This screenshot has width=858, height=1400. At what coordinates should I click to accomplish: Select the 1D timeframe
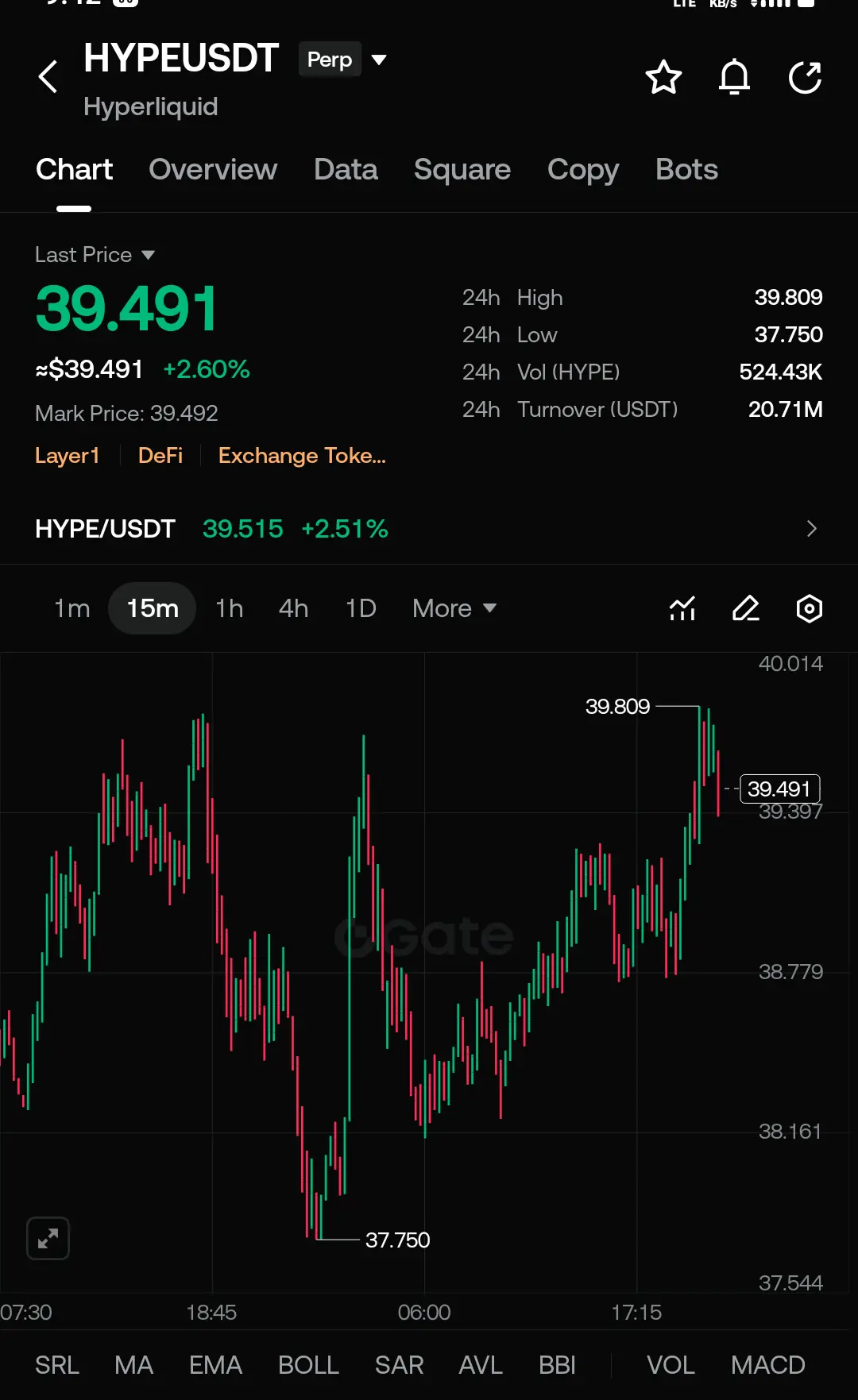(x=361, y=608)
